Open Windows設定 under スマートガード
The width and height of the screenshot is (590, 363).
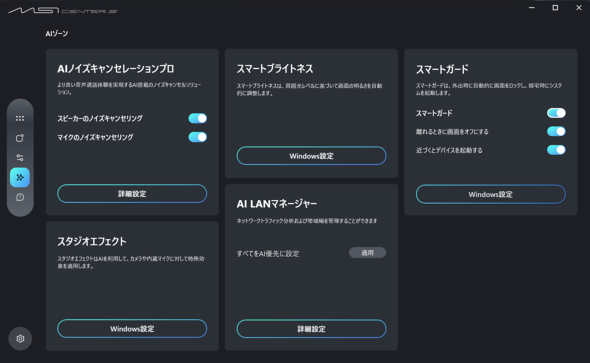491,194
